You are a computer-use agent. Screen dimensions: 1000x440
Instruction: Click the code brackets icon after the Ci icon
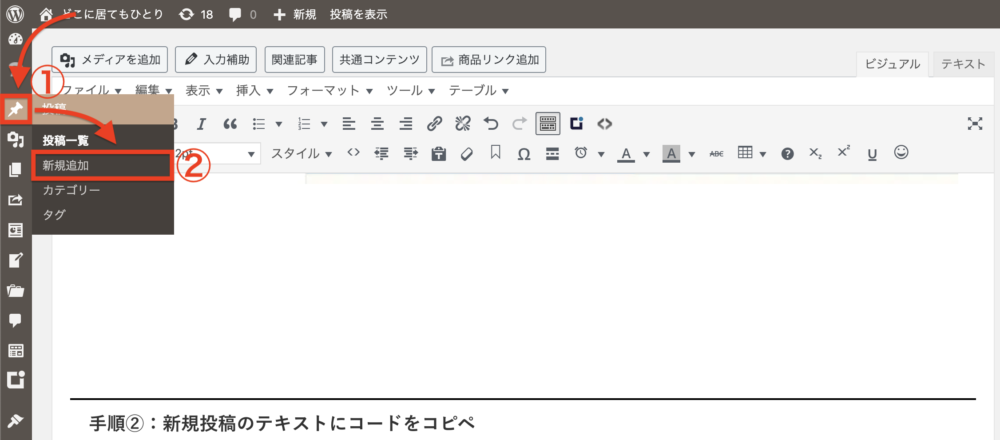[605, 124]
